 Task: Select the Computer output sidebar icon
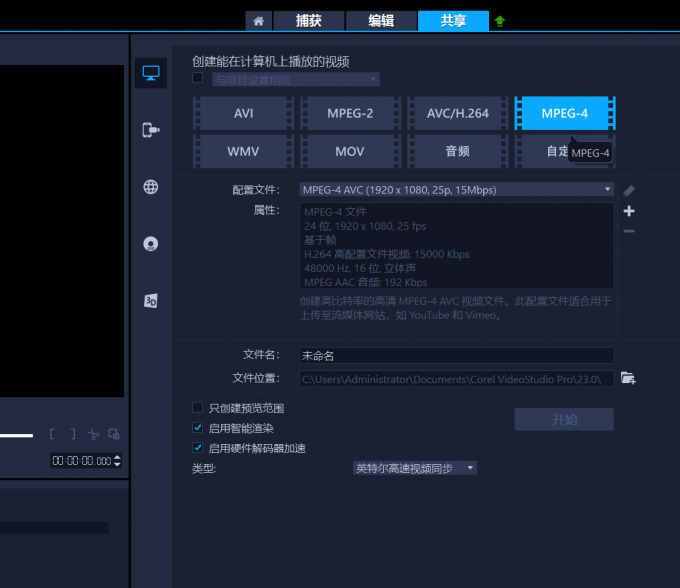point(151,73)
